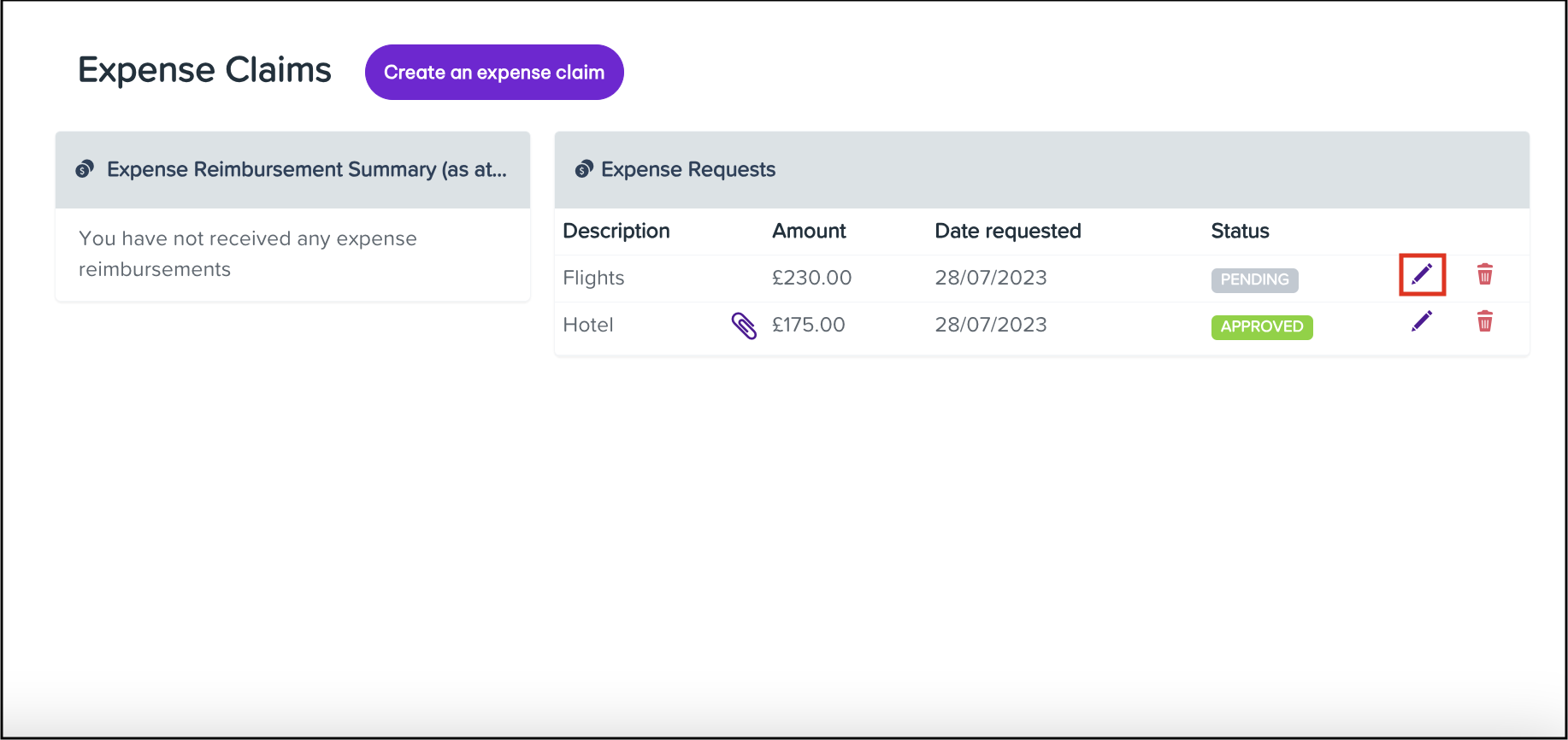Open the Hotel paperclip attachment
The image size is (1568, 740).
[744, 326]
